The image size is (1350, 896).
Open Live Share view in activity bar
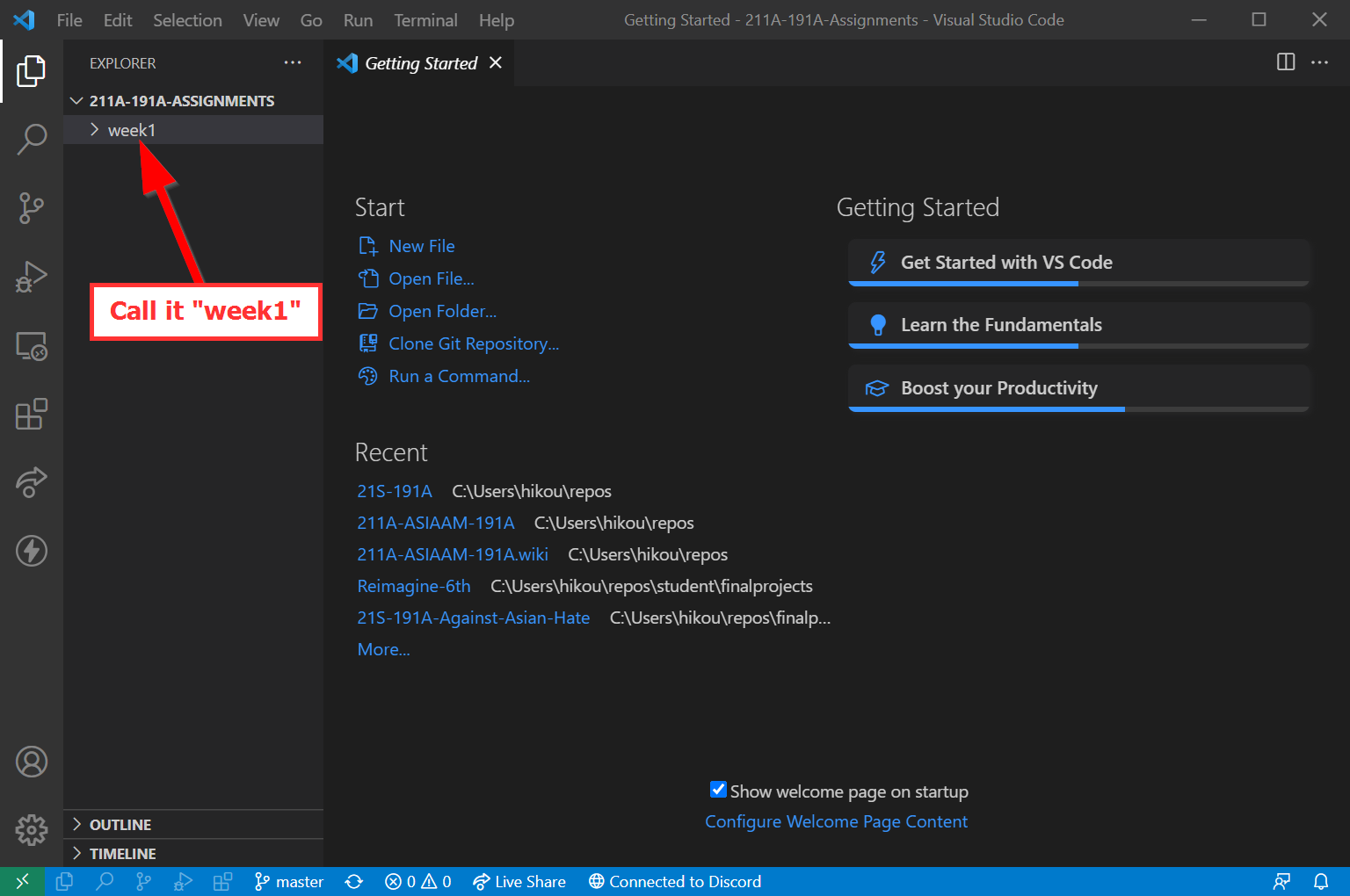click(x=32, y=481)
